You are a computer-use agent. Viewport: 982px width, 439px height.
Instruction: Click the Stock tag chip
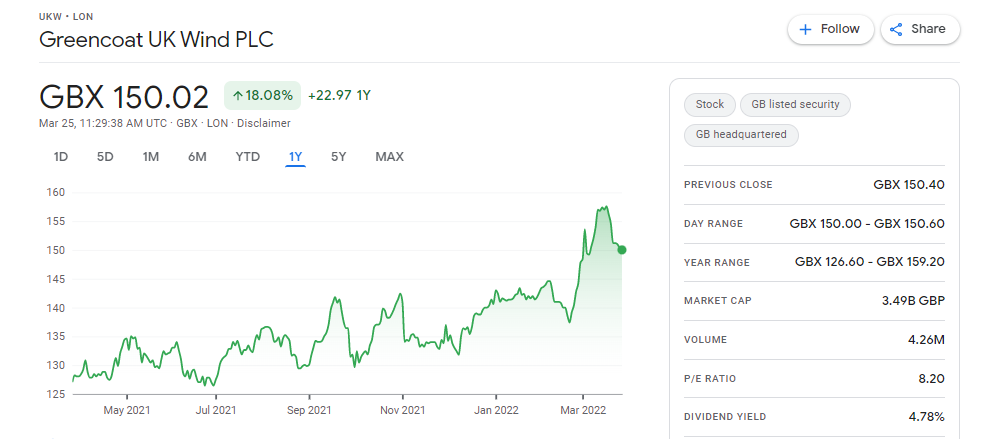click(710, 105)
